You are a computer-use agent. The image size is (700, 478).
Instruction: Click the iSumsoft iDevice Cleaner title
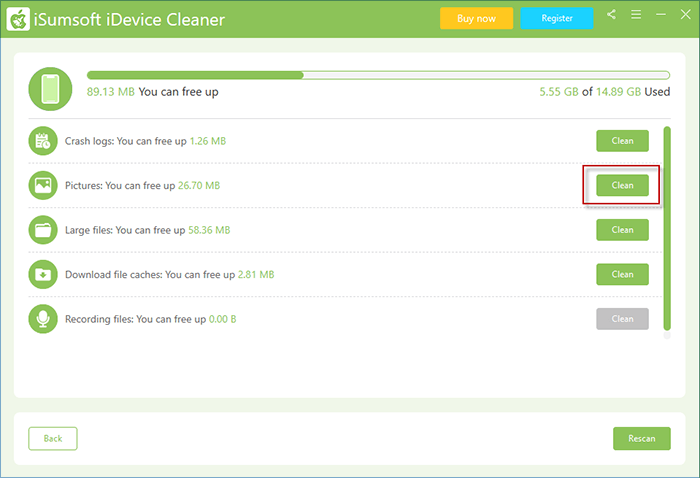tap(129, 20)
